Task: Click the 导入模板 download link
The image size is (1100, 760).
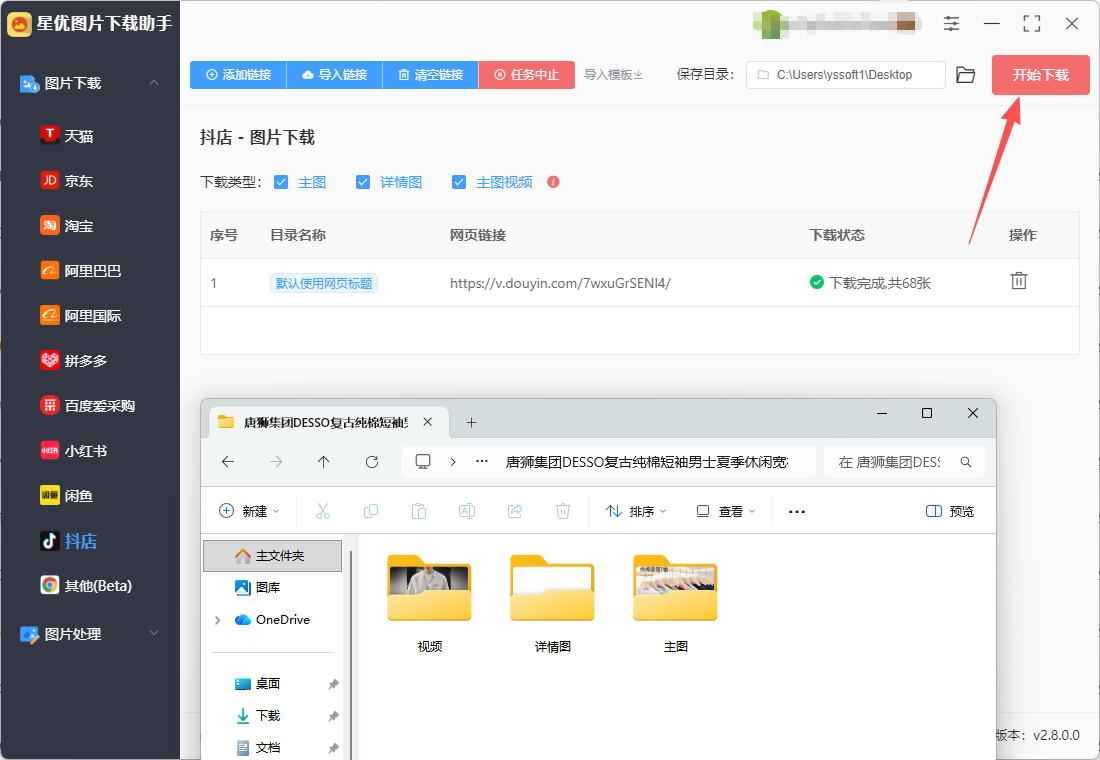Action: pos(614,74)
